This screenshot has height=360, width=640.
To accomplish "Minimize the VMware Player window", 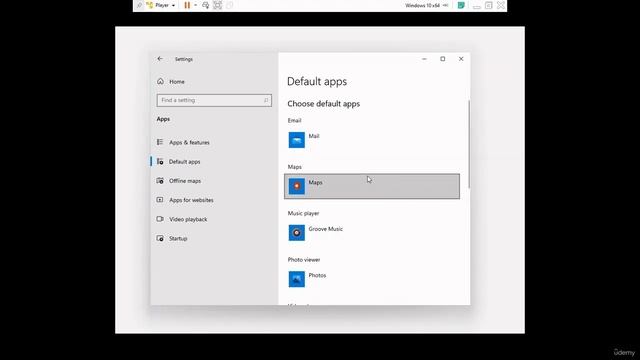I will (x=476, y=6).
